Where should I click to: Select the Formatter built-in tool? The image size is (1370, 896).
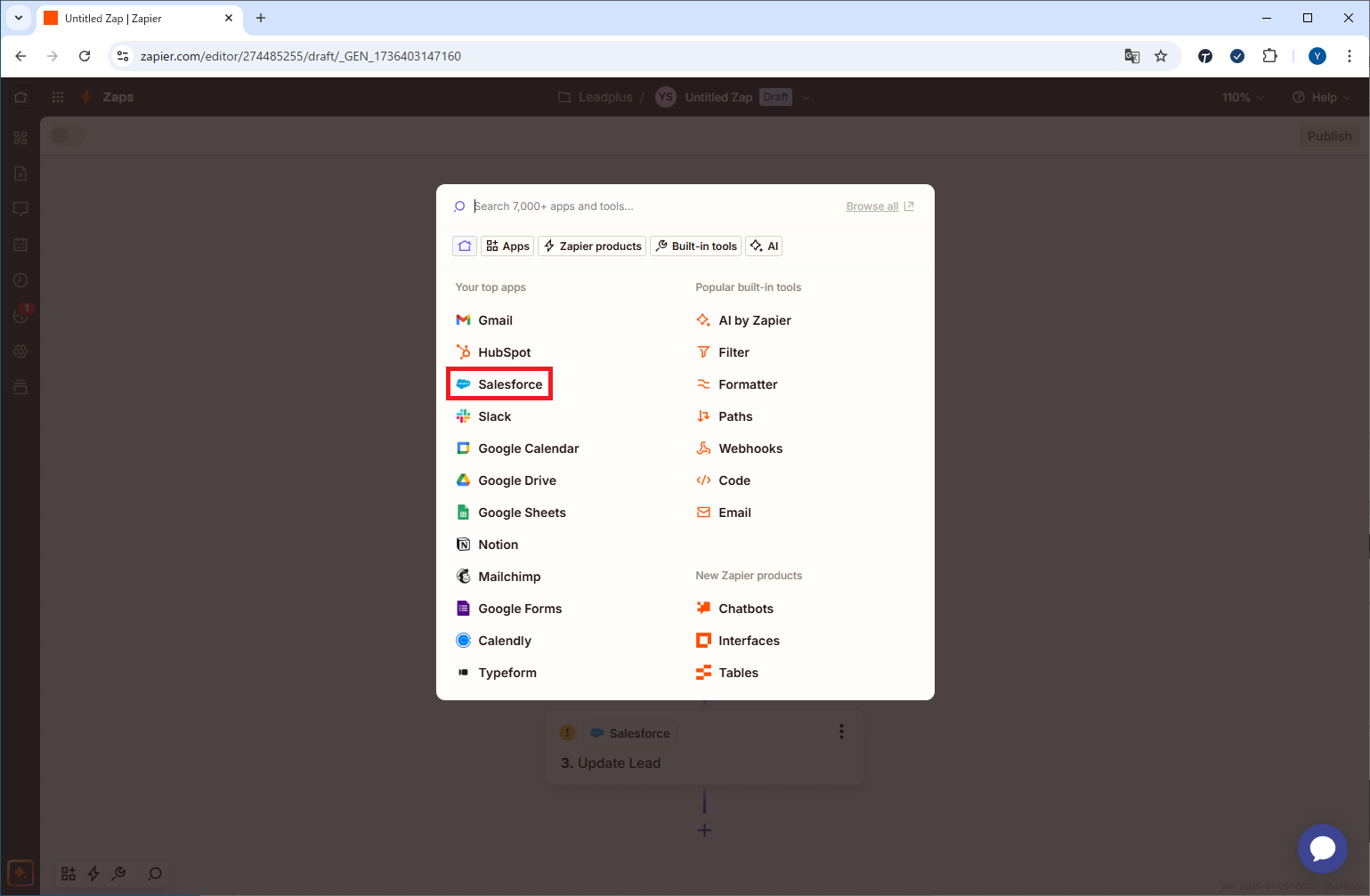click(747, 383)
